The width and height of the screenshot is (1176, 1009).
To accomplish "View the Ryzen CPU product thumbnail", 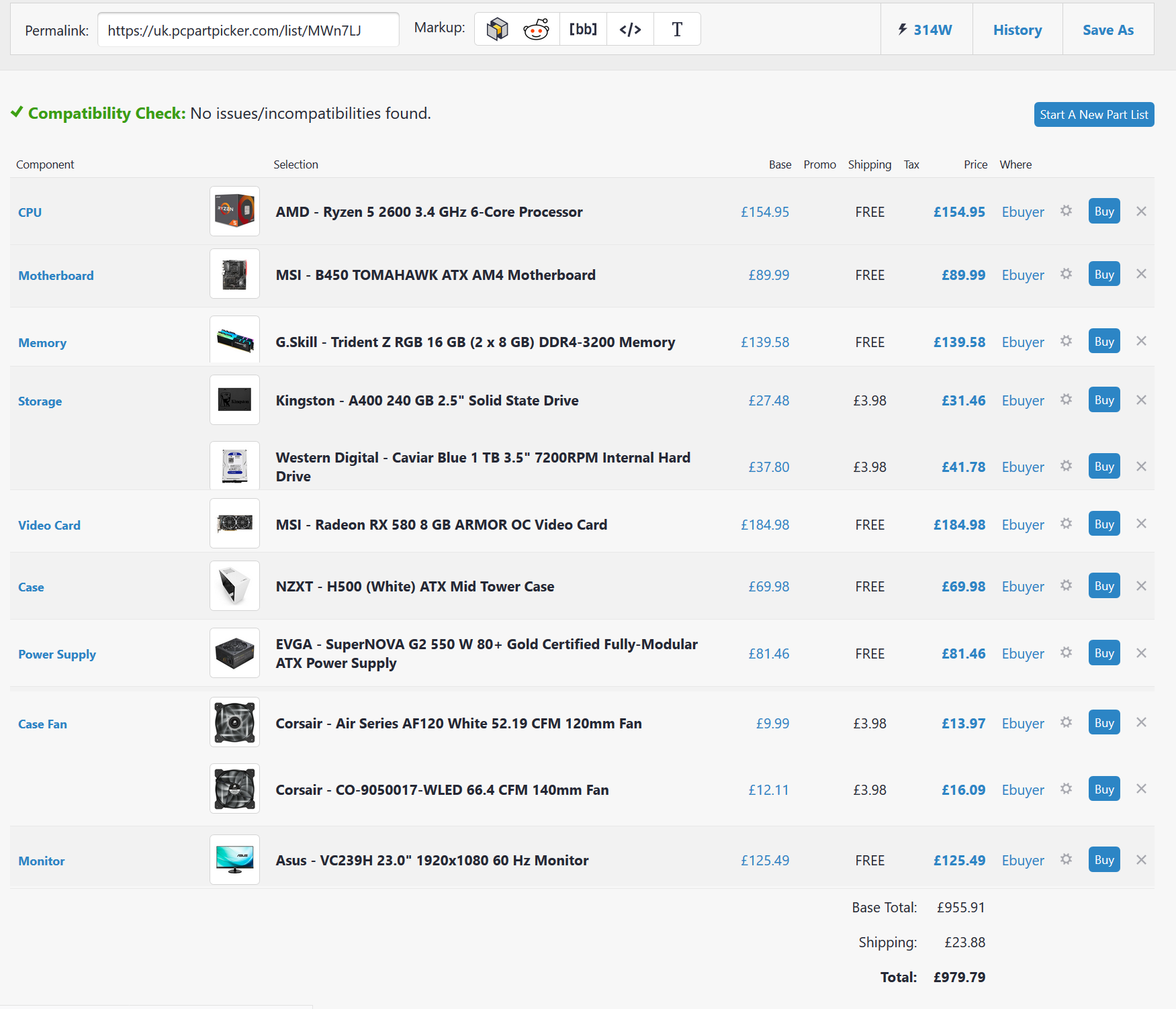I will pyautogui.click(x=234, y=211).
